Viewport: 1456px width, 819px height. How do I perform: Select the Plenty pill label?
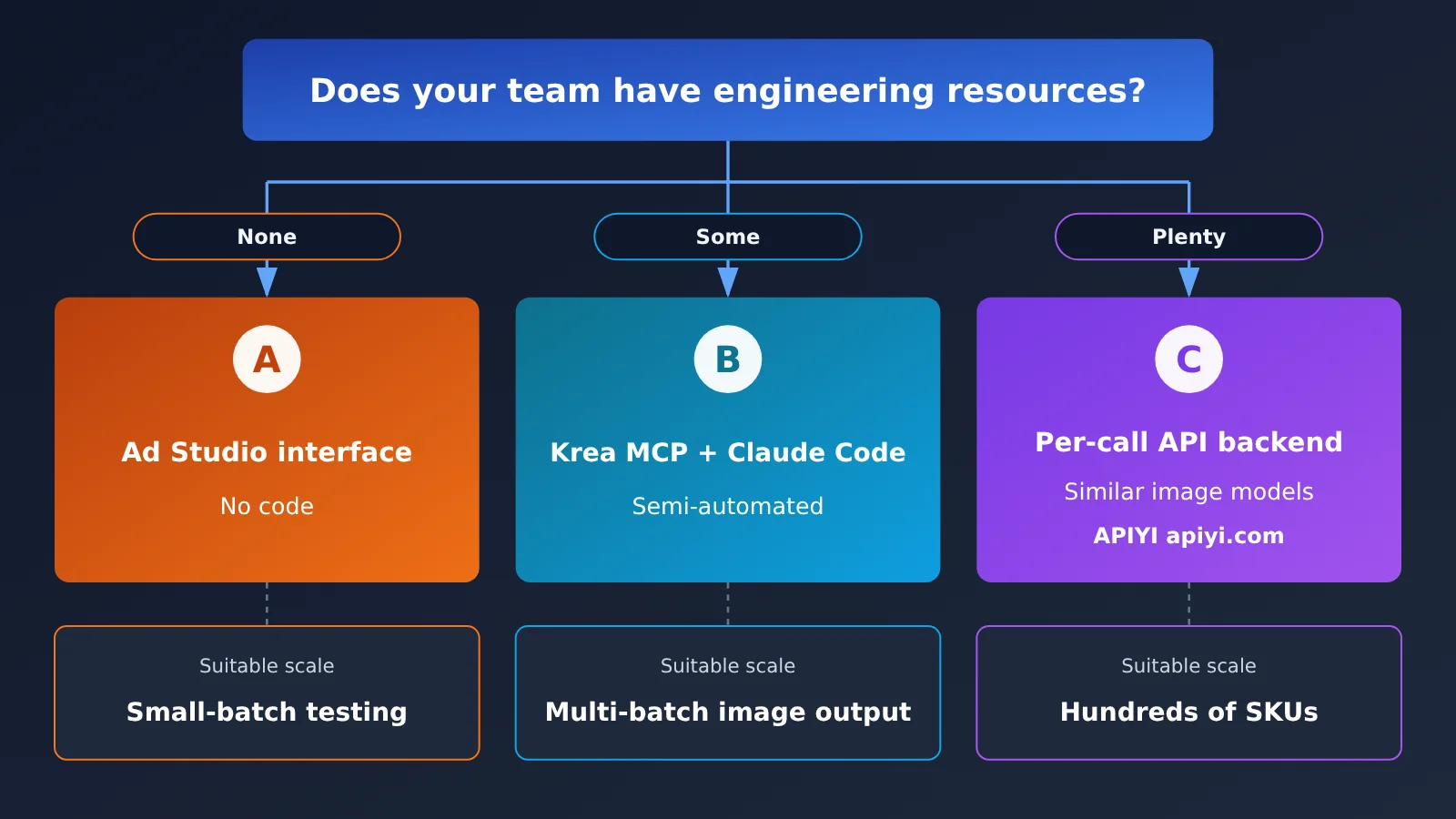[1188, 237]
